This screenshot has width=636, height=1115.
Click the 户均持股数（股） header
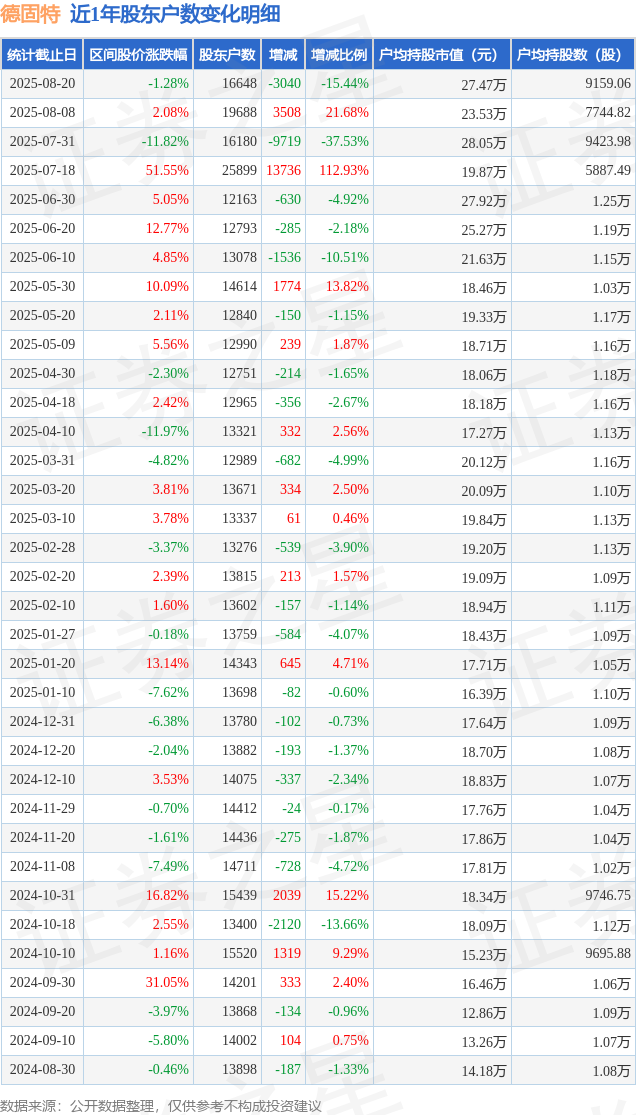click(573, 54)
